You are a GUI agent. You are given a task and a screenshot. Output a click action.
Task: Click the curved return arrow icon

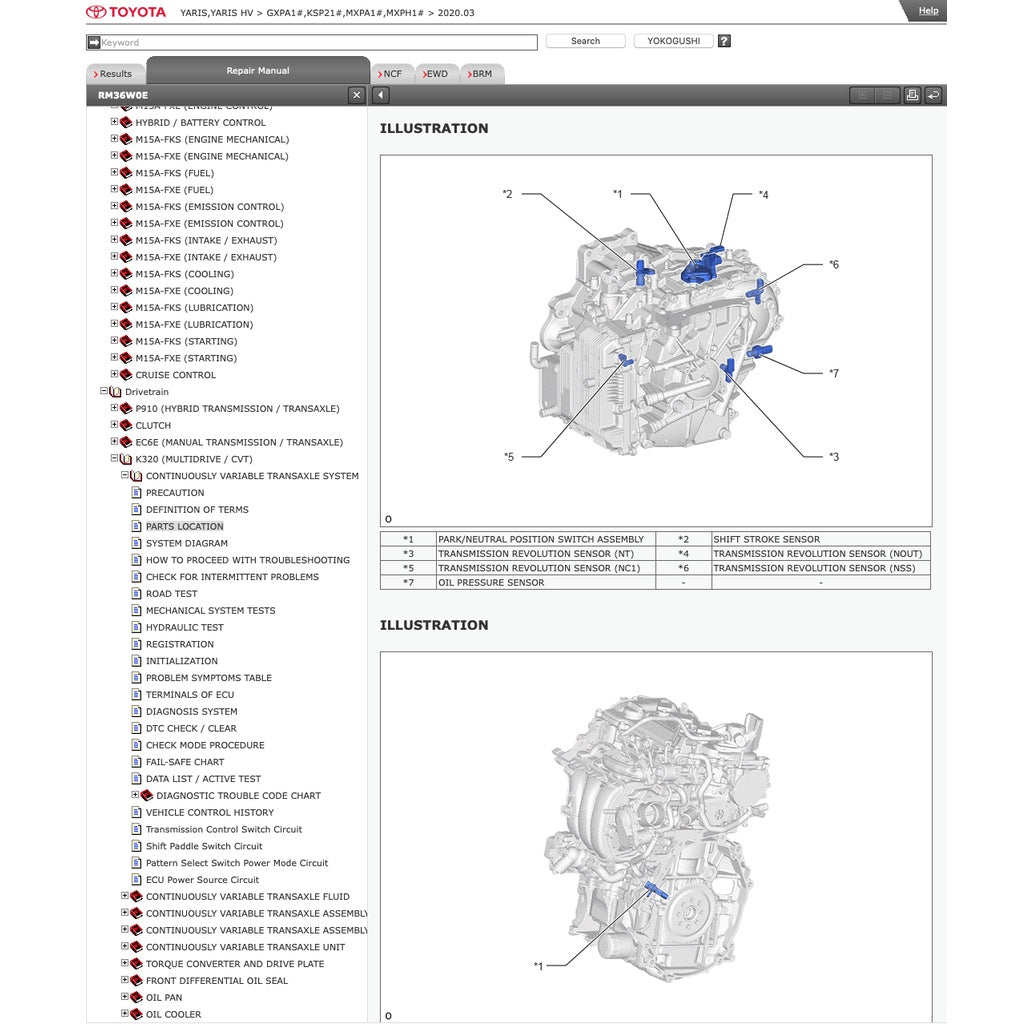935,95
